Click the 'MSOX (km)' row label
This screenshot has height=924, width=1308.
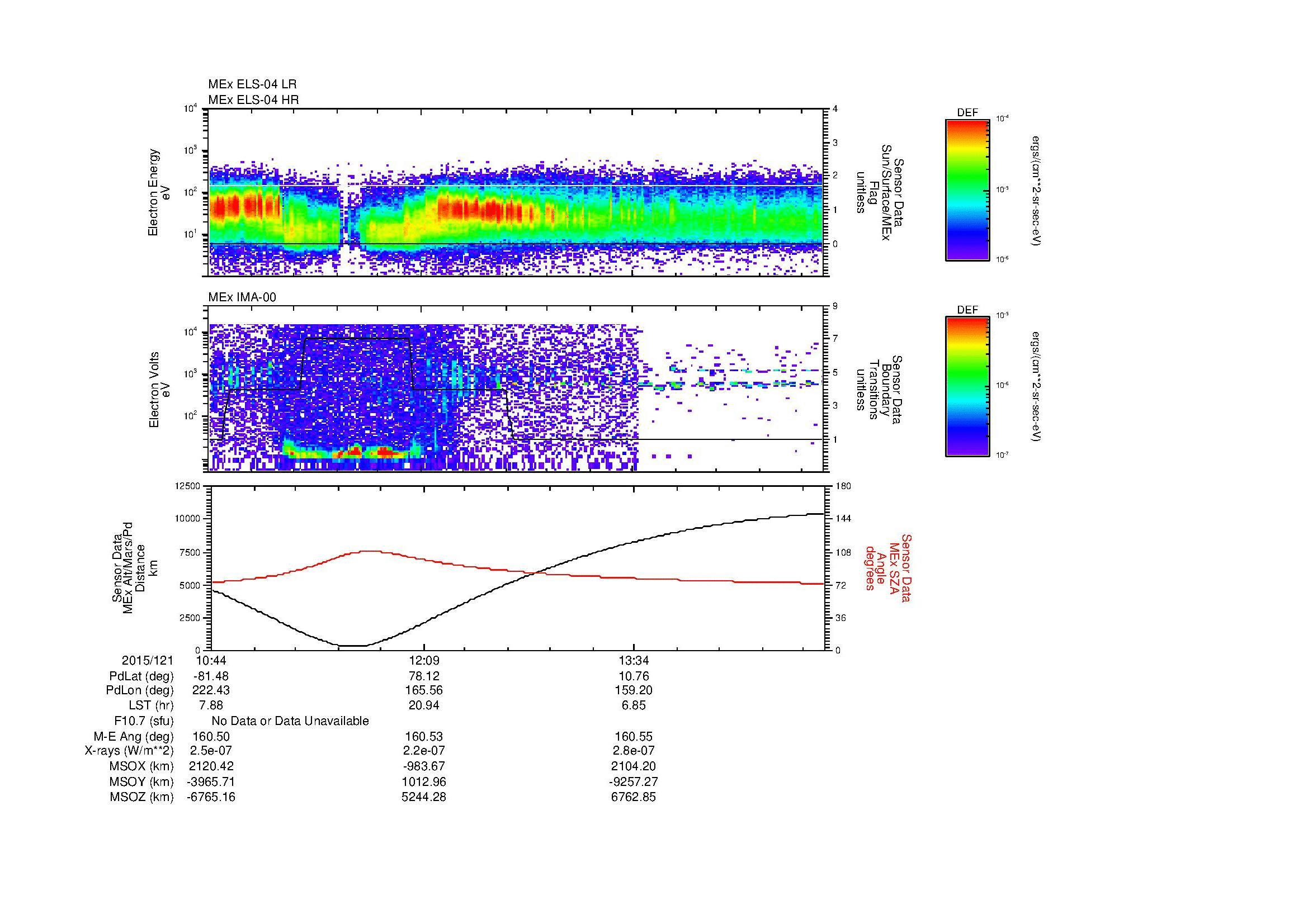pos(141,766)
